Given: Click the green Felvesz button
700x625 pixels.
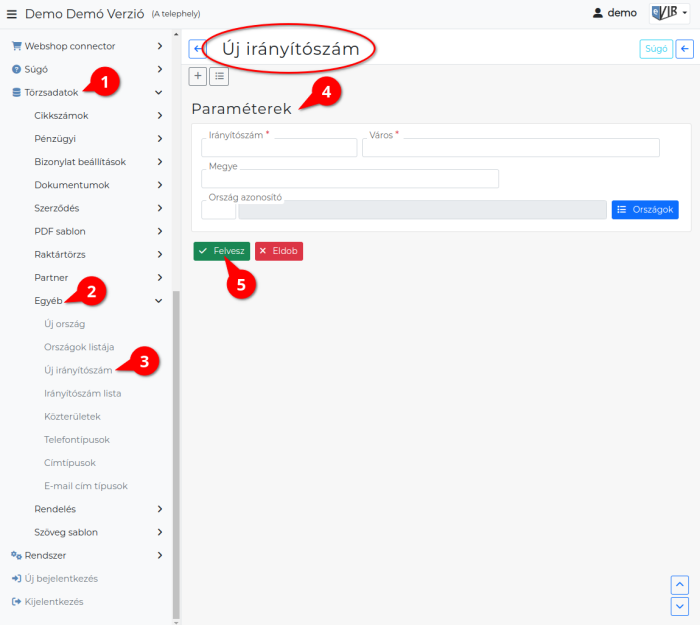Looking at the screenshot, I should 222,251.
